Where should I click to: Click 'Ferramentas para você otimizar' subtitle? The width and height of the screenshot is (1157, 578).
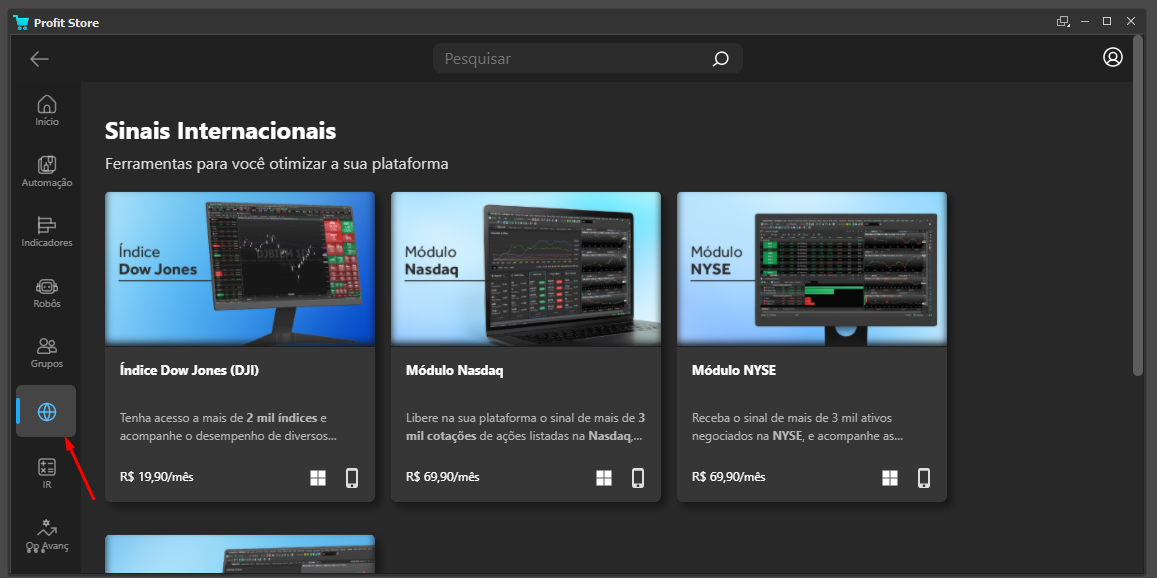(277, 164)
